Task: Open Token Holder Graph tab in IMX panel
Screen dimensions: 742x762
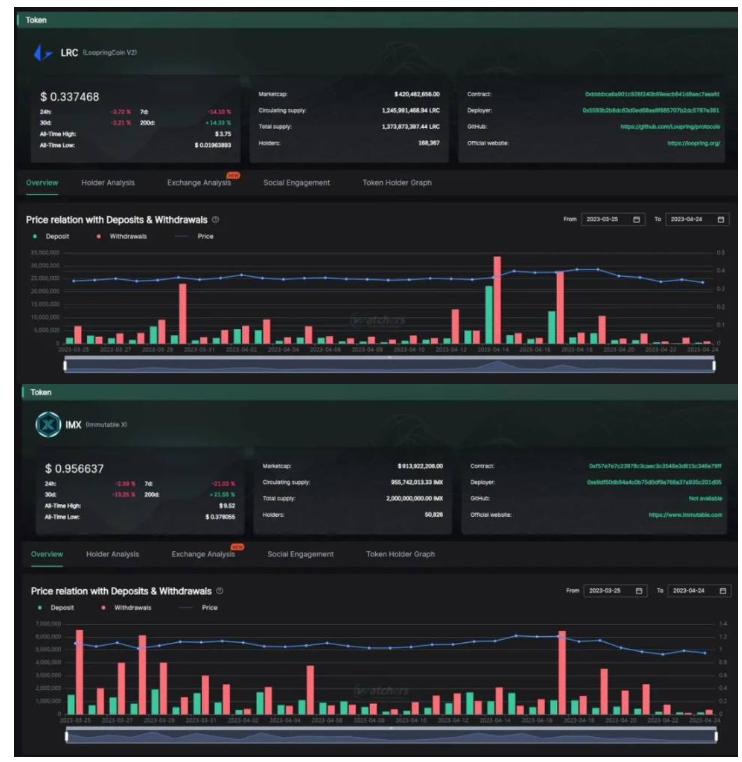Action: click(400, 554)
